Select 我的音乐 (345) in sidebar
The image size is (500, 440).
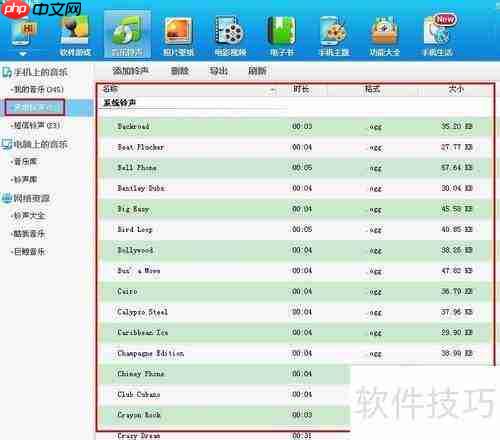37,89
